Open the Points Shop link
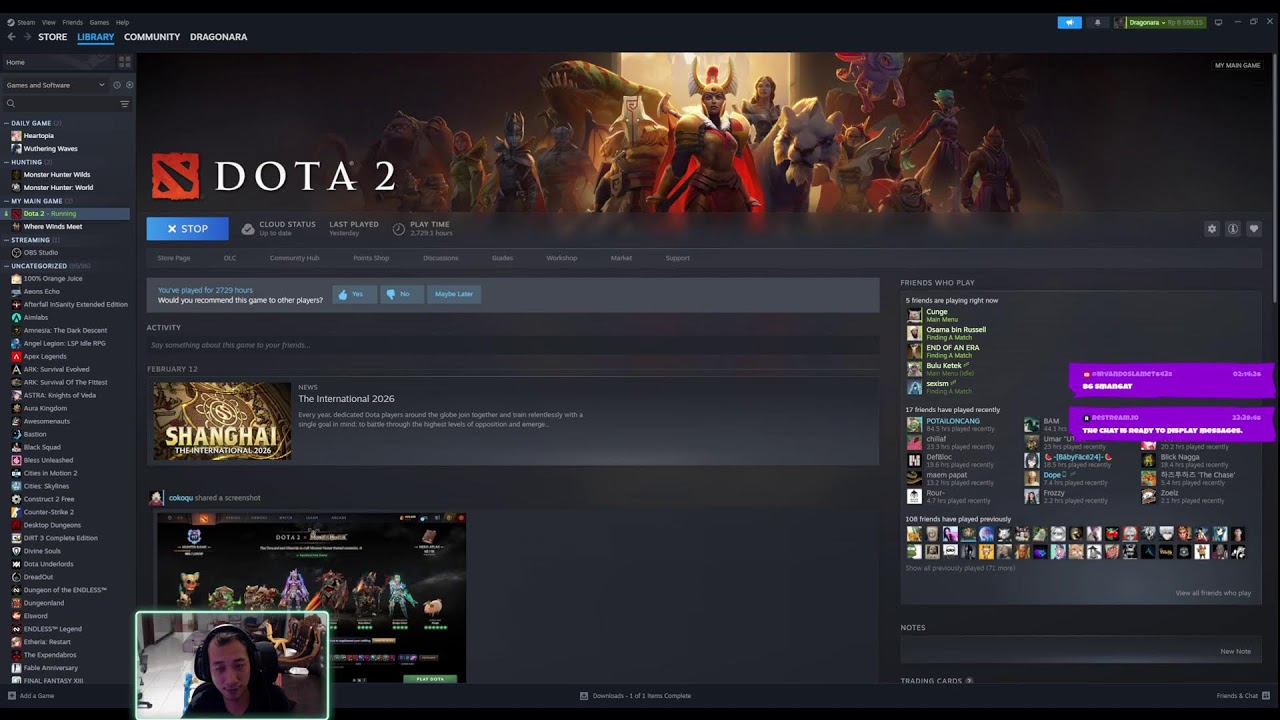This screenshot has height=720, width=1280. point(371,258)
